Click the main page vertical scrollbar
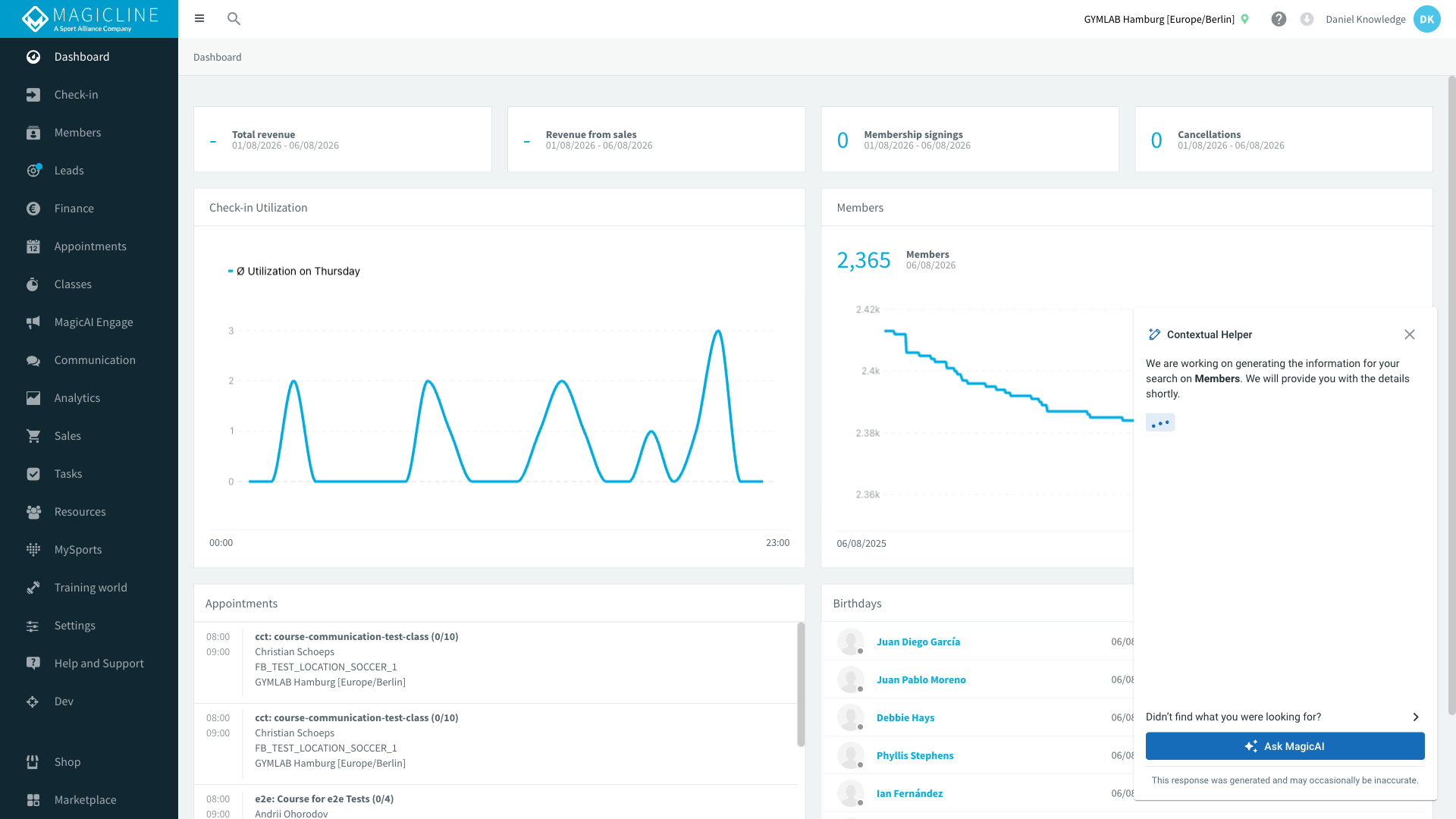 1451,394
